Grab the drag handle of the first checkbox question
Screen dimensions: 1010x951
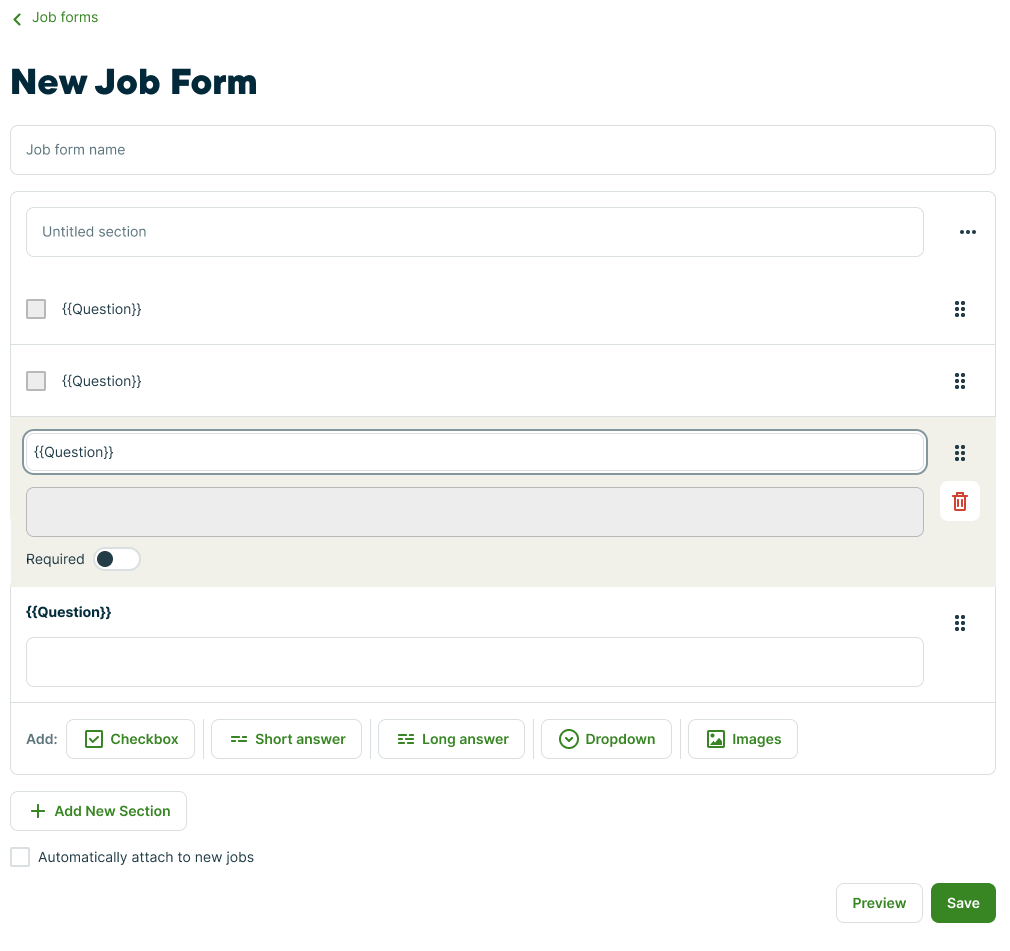pyautogui.click(x=960, y=309)
